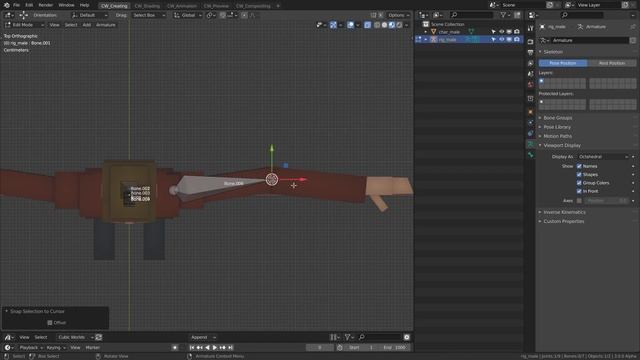
Task: Select Rest Position button
Action: pyautogui.click(x=612, y=63)
